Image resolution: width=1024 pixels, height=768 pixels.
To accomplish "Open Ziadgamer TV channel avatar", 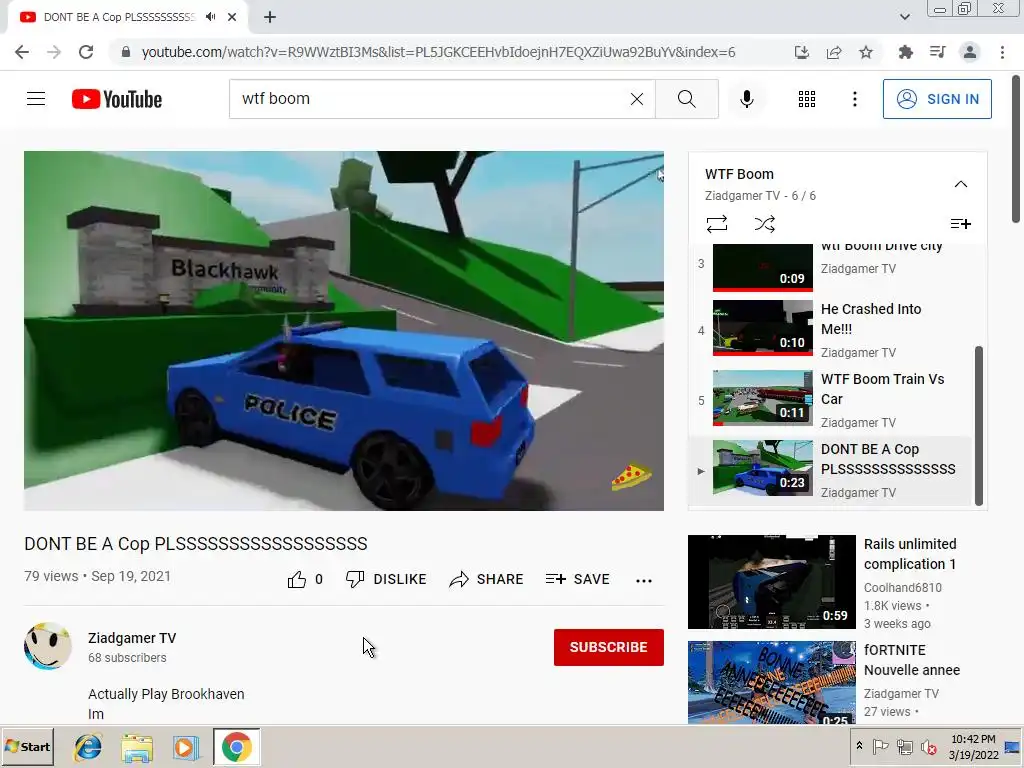I will click(x=48, y=646).
